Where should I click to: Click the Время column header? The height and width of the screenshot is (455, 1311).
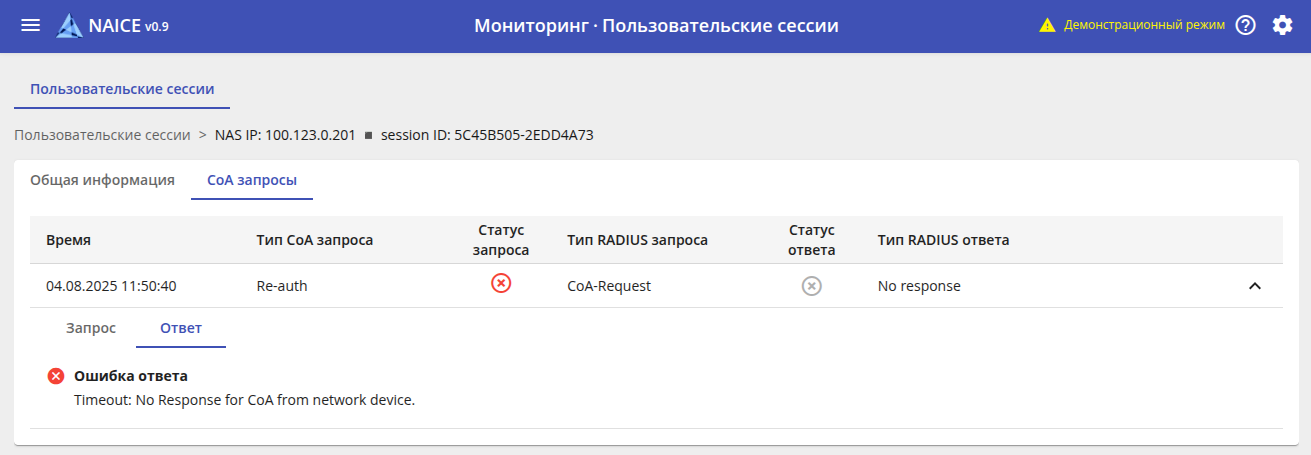[68, 240]
